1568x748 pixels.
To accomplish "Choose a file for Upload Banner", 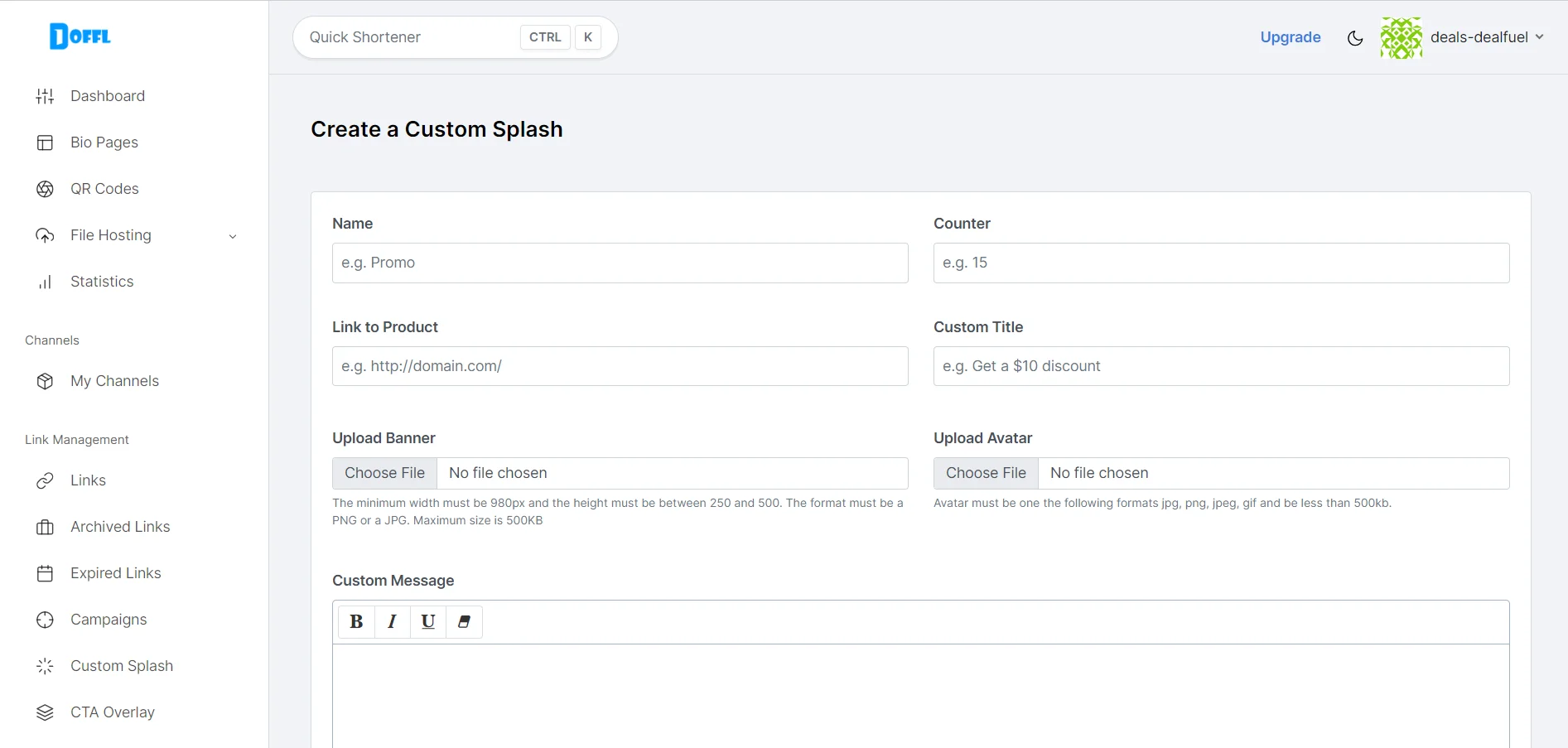I will pyautogui.click(x=384, y=473).
